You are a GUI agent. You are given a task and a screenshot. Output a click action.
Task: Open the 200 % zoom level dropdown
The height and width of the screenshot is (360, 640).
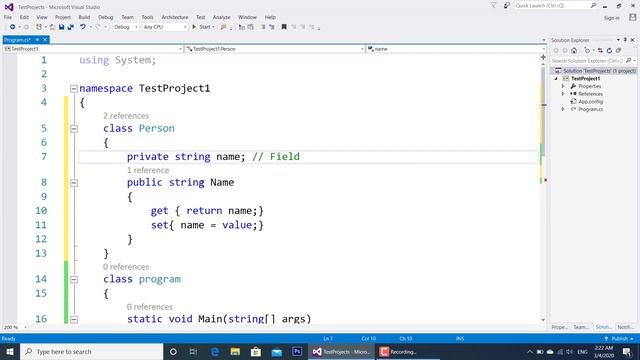pyautogui.click(x=15, y=327)
